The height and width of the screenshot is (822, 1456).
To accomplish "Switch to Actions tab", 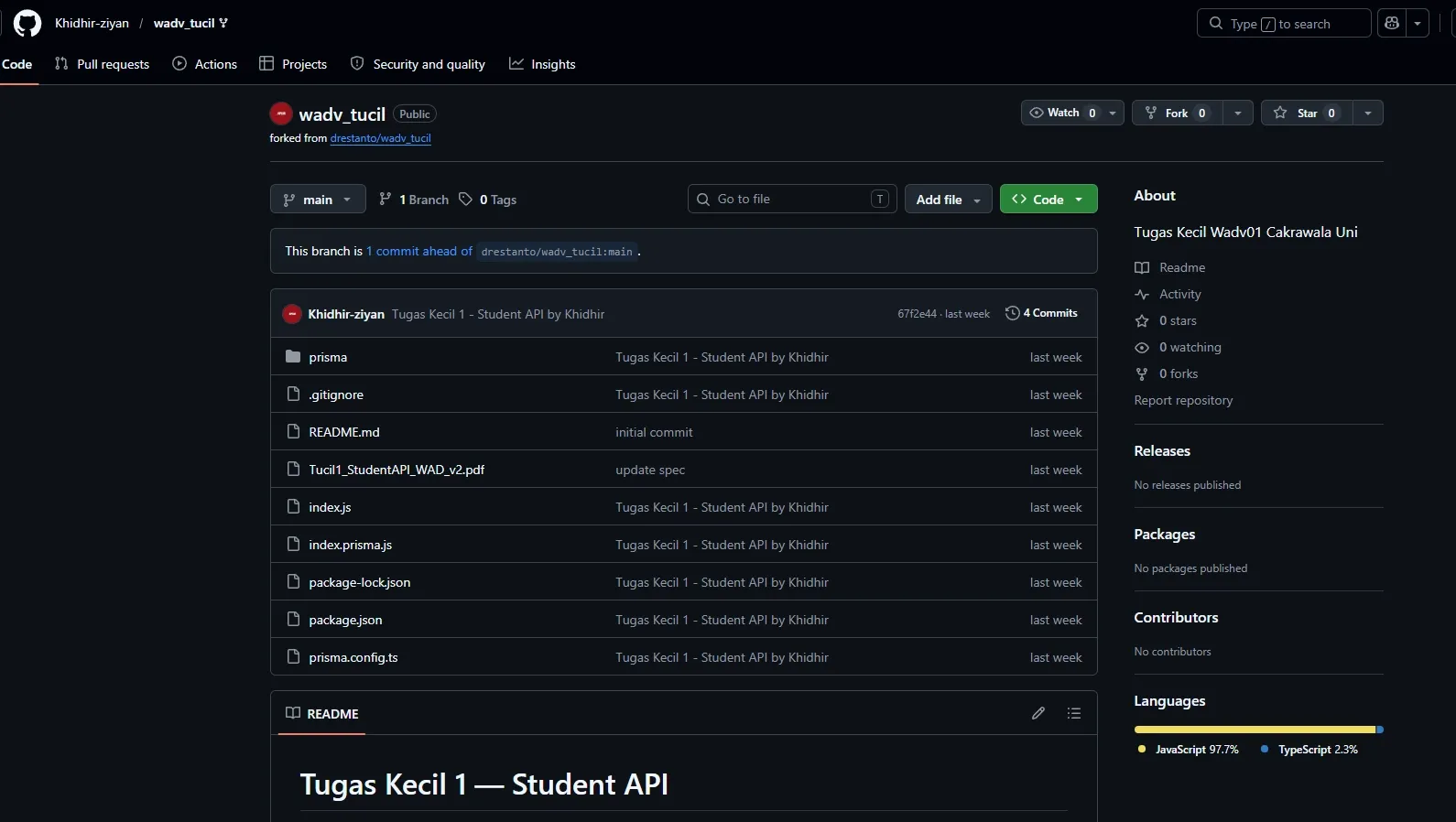I will click(x=204, y=64).
